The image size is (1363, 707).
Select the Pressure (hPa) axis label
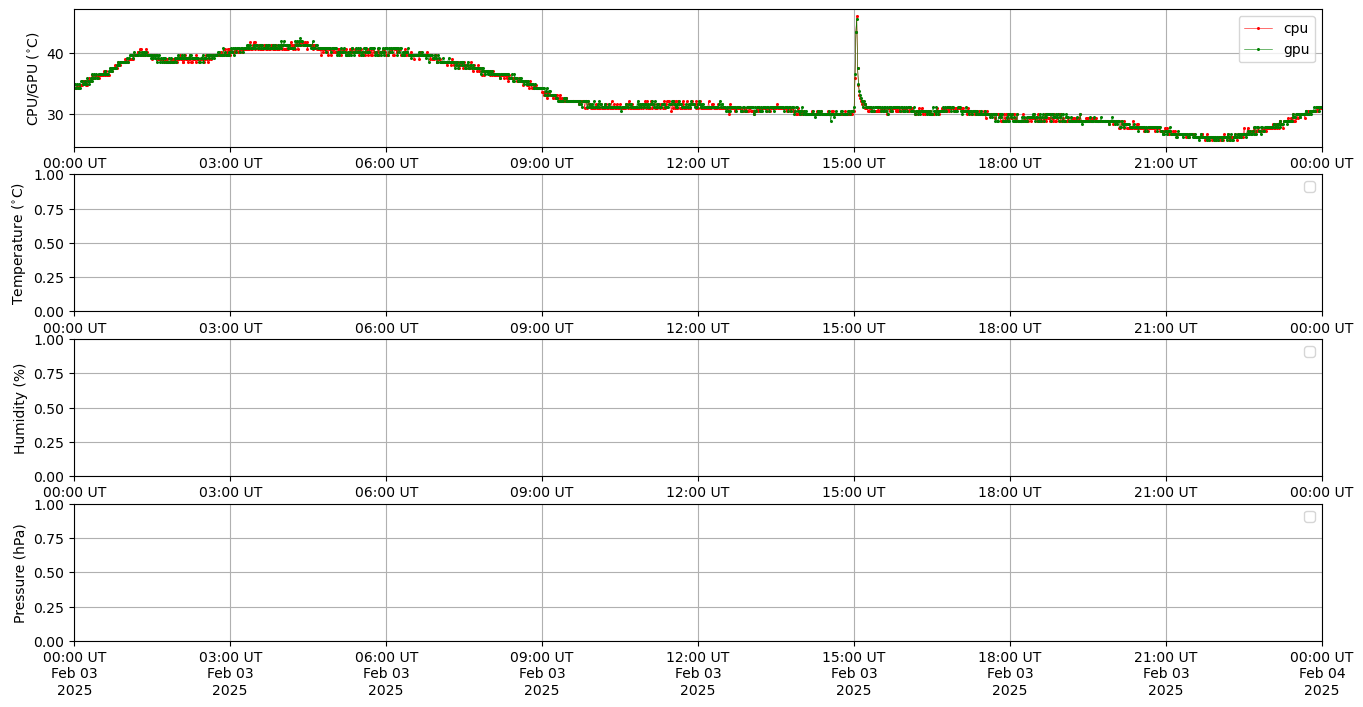(19, 573)
